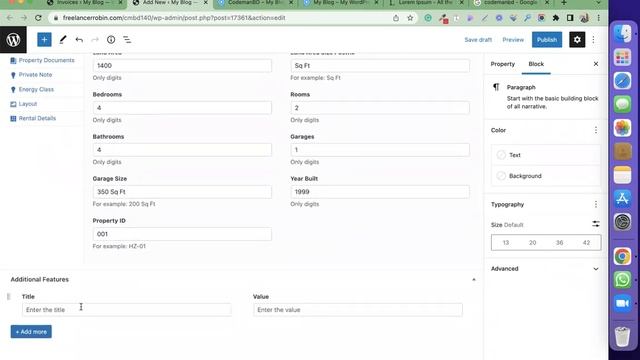The width and height of the screenshot is (640, 360).
Task: Open Color panel options menu
Action: 596,130
